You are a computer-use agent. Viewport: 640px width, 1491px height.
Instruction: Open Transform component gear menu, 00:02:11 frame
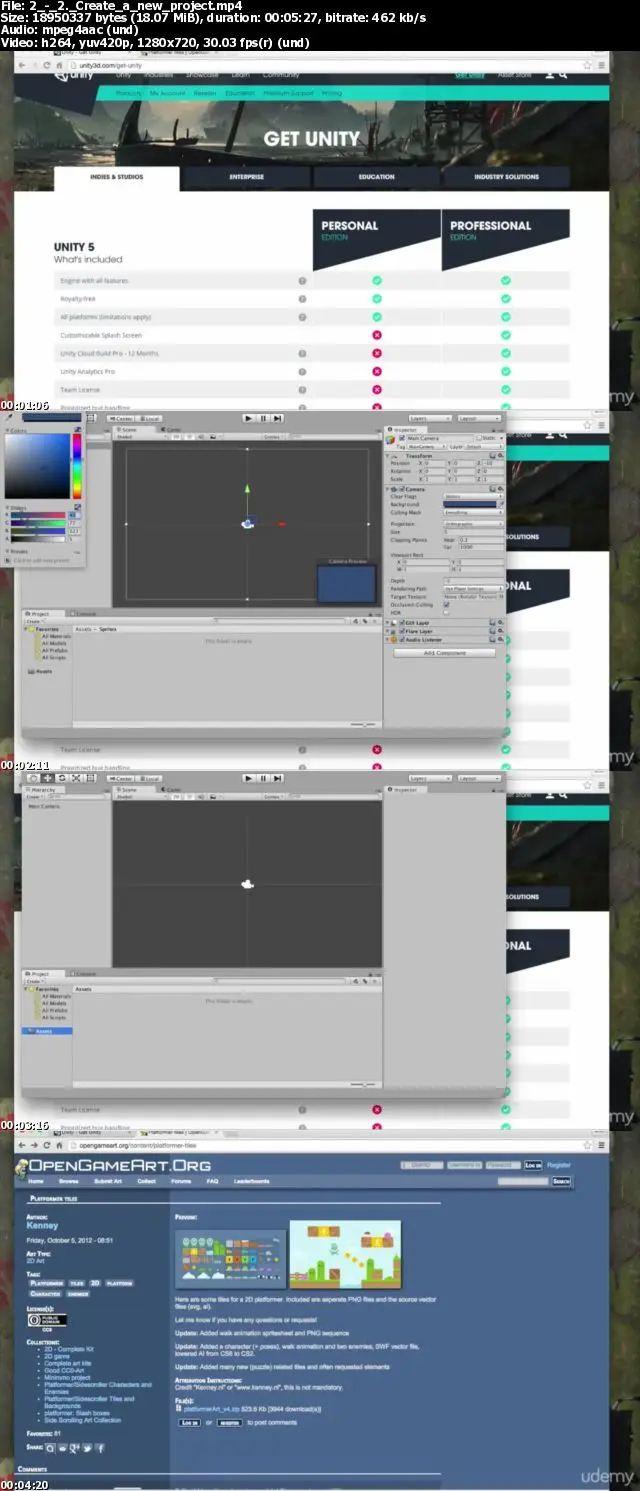coord(500,454)
